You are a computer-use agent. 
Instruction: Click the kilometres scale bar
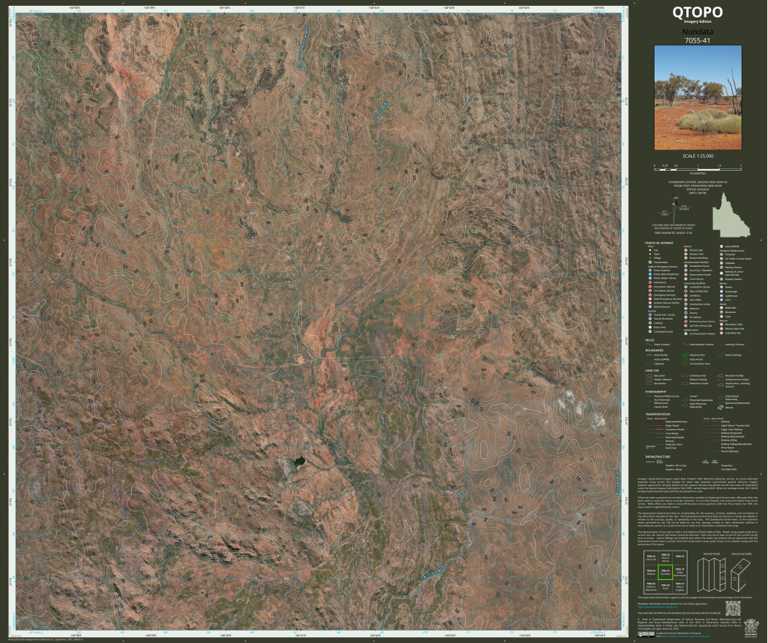pyautogui.click(x=698, y=167)
